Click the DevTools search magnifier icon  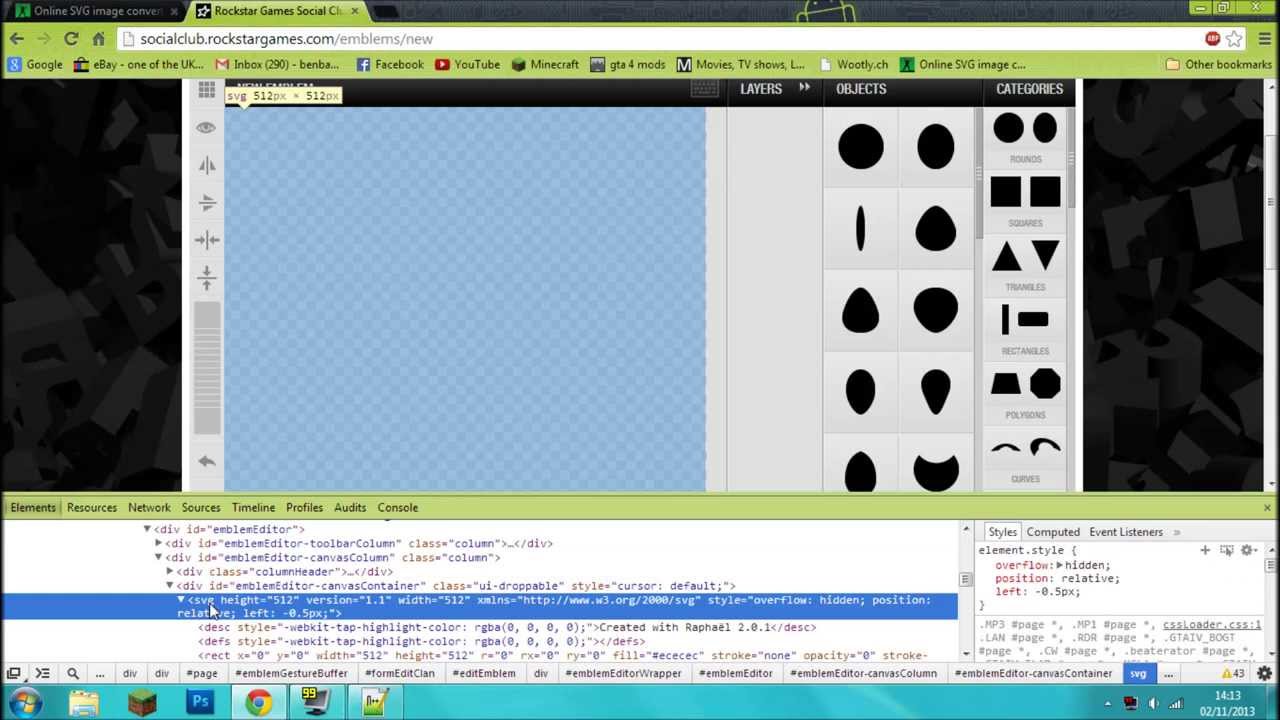(72, 674)
